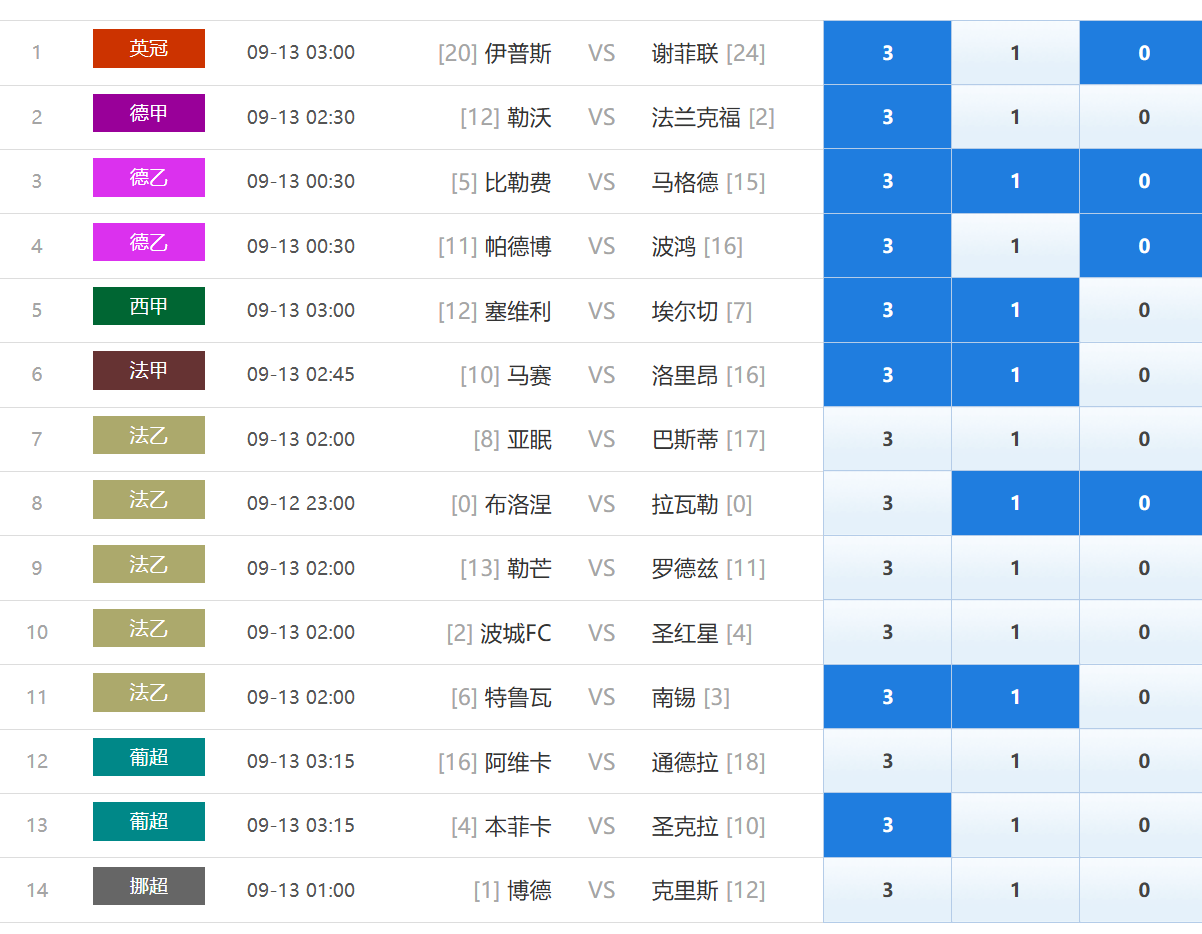Image resolution: width=1202 pixels, height=934 pixels.
Task: Pick 3 for 阿维卡 vs 通德拉
Action: 887,761
